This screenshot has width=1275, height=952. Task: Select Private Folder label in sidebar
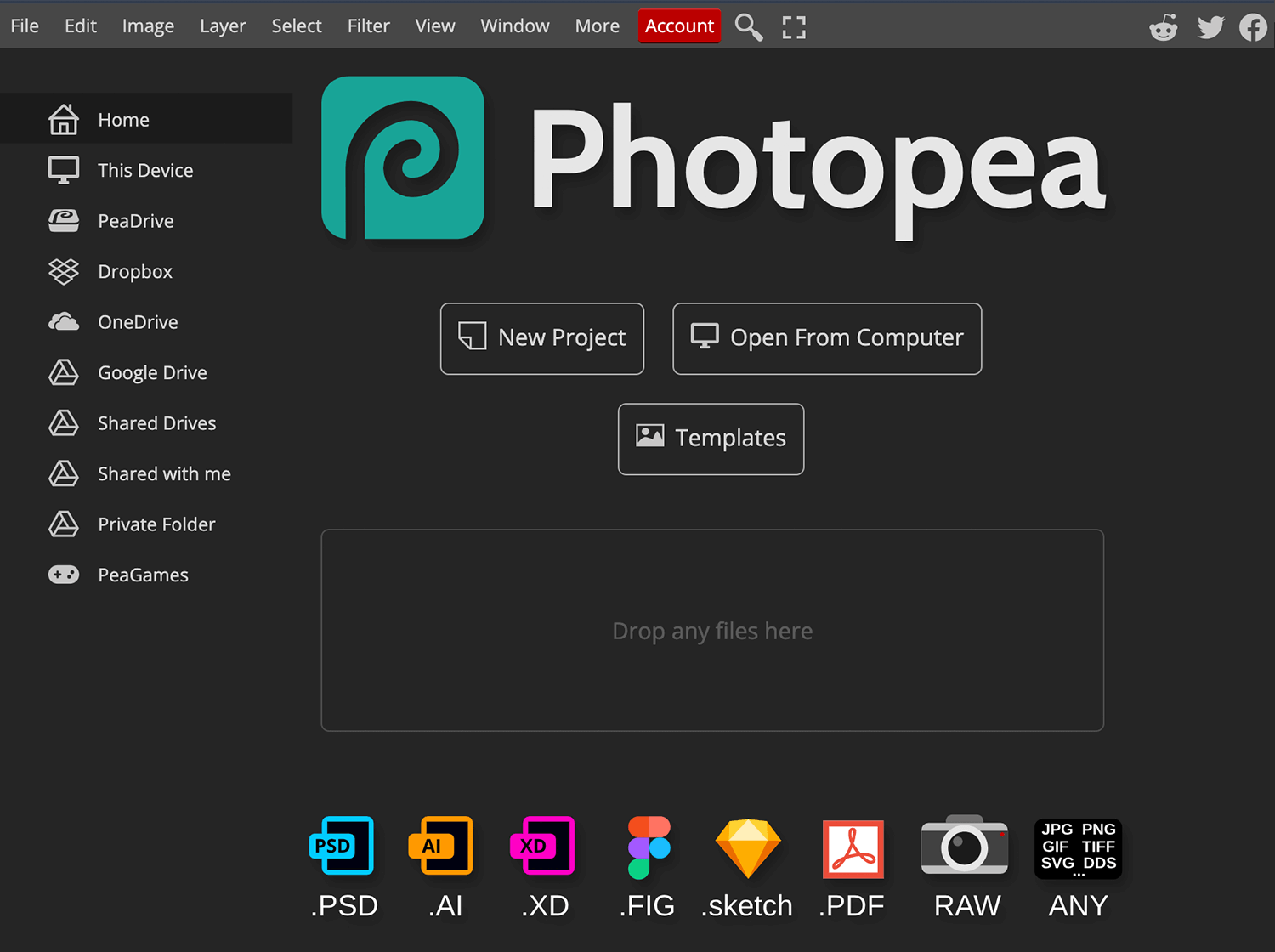[156, 524]
